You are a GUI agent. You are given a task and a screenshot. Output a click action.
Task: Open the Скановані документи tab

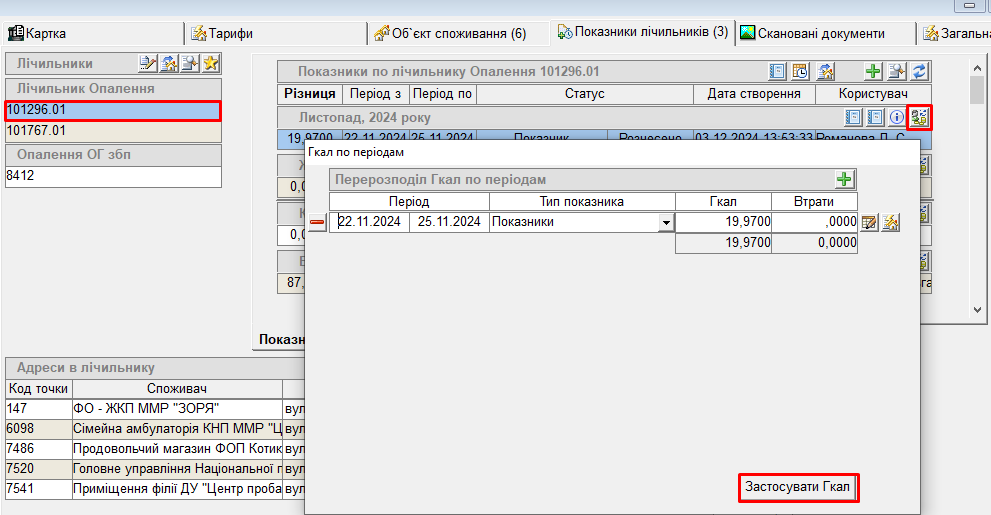click(820, 33)
